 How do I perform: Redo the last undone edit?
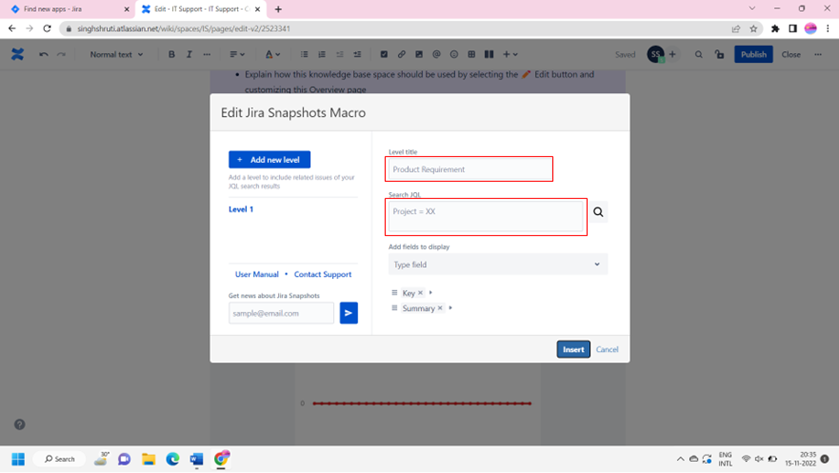click(62, 54)
